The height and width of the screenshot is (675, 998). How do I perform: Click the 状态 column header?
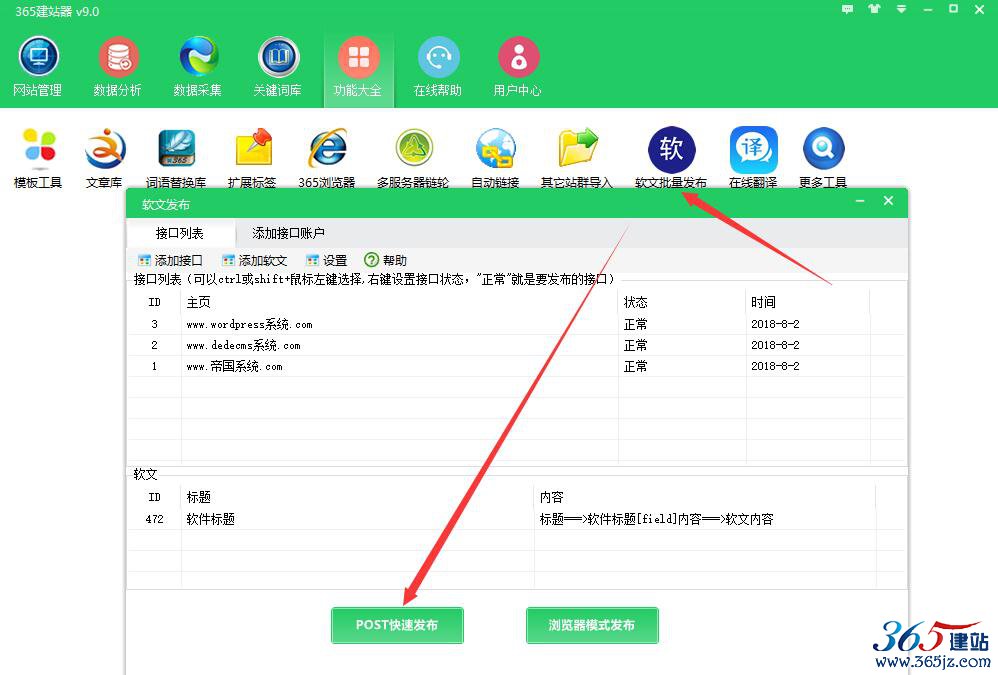[682, 302]
